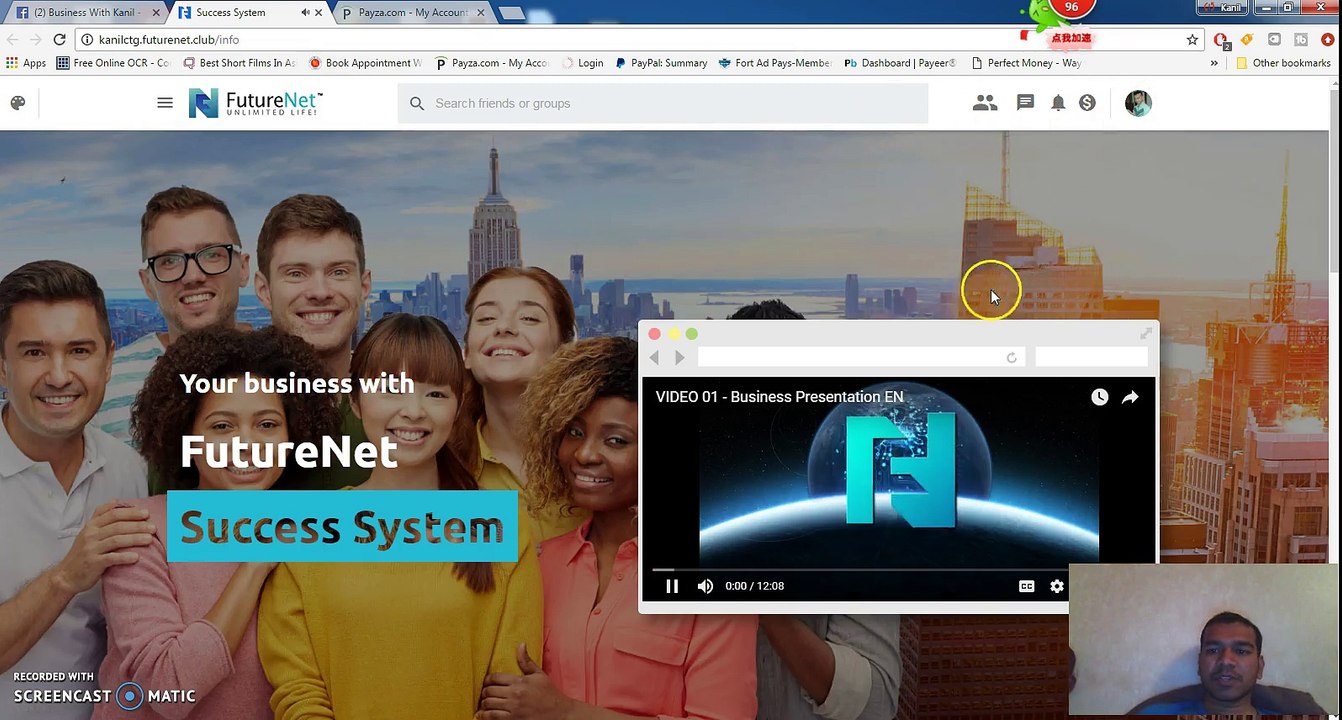
Task: Pause the business presentation video
Action: click(x=672, y=586)
